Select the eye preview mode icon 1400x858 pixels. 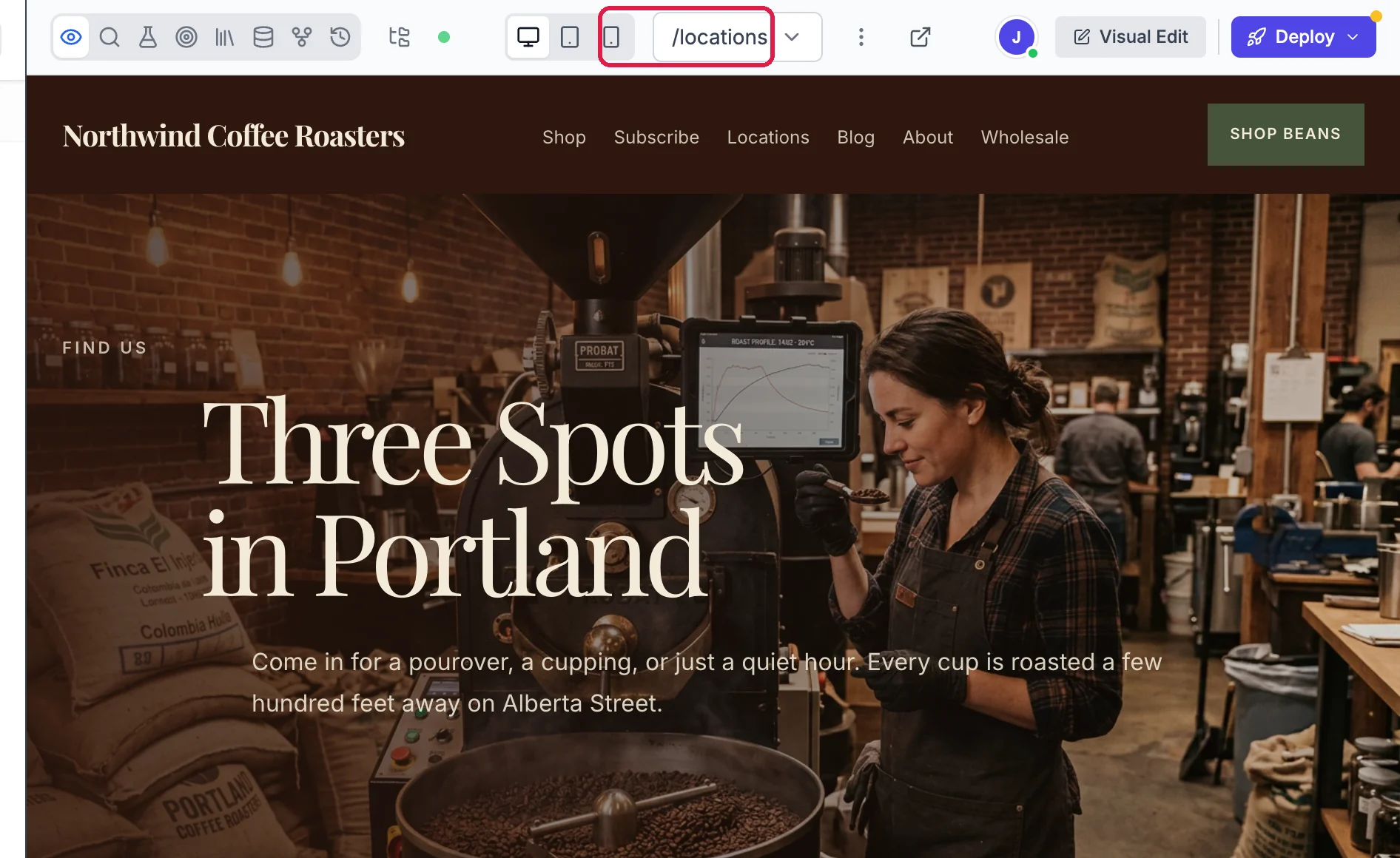tap(71, 37)
